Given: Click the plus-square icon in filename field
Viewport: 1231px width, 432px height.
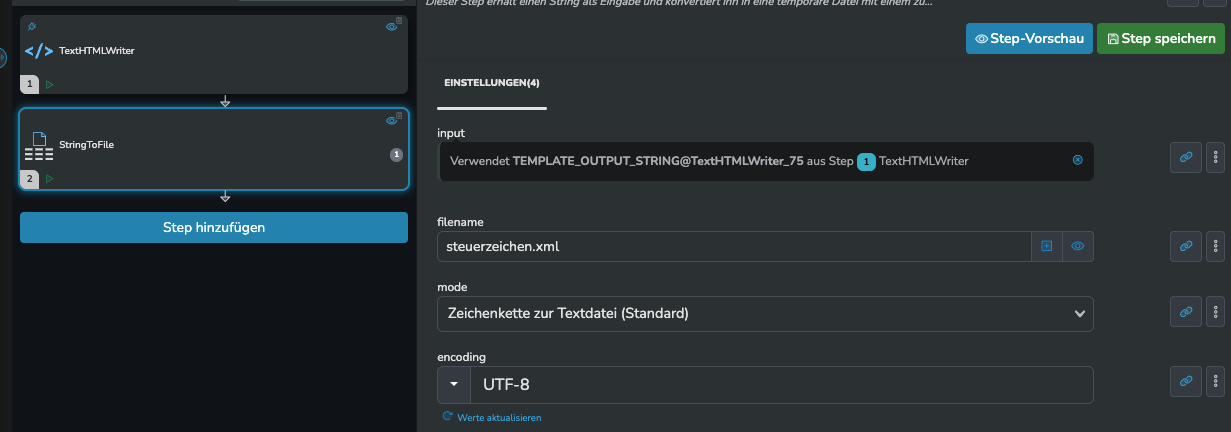Looking at the screenshot, I should tap(1047, 246).
